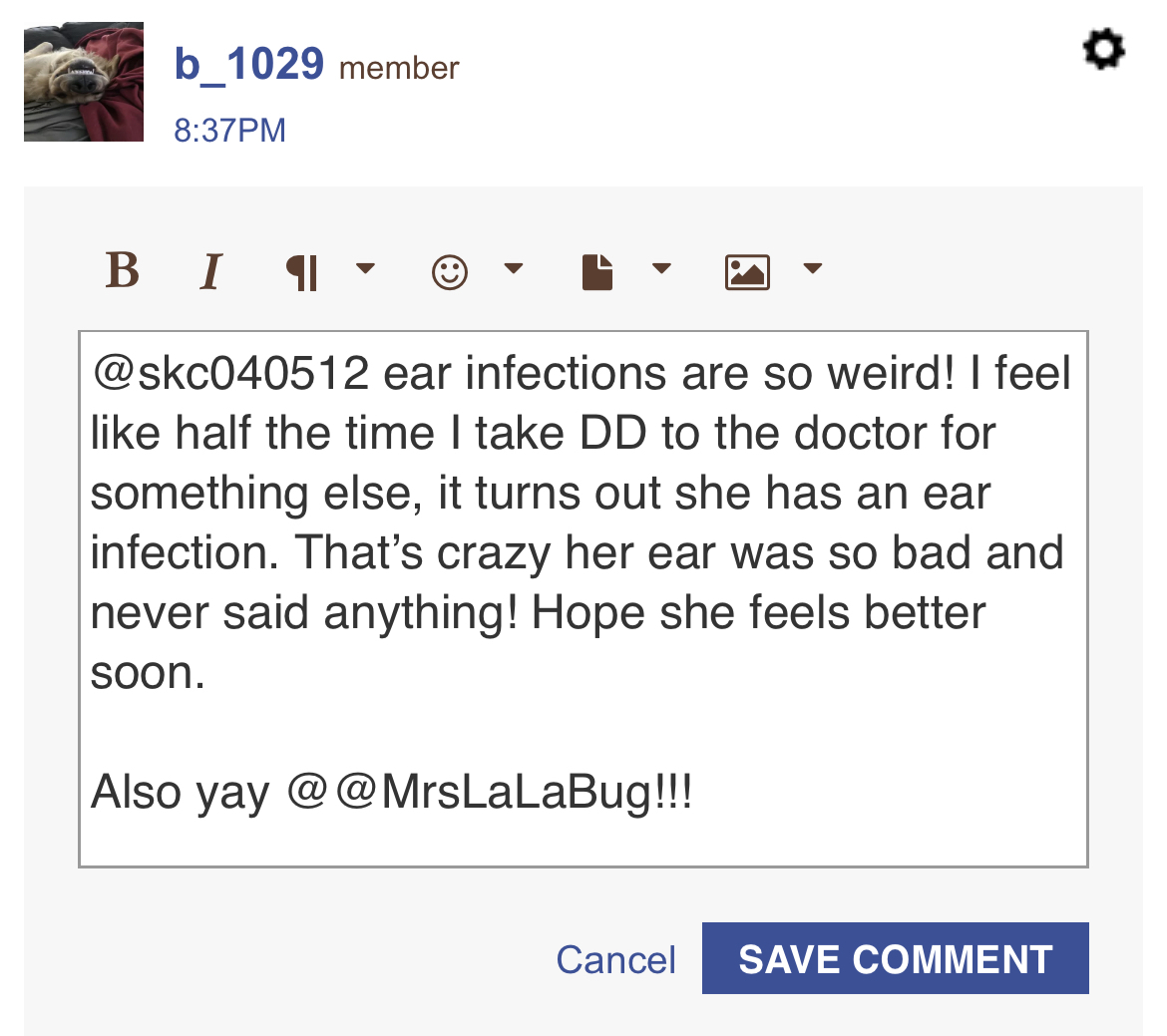Click the SAVE COMMENT button
1167x1036 pixels.
tap(896, 958)
